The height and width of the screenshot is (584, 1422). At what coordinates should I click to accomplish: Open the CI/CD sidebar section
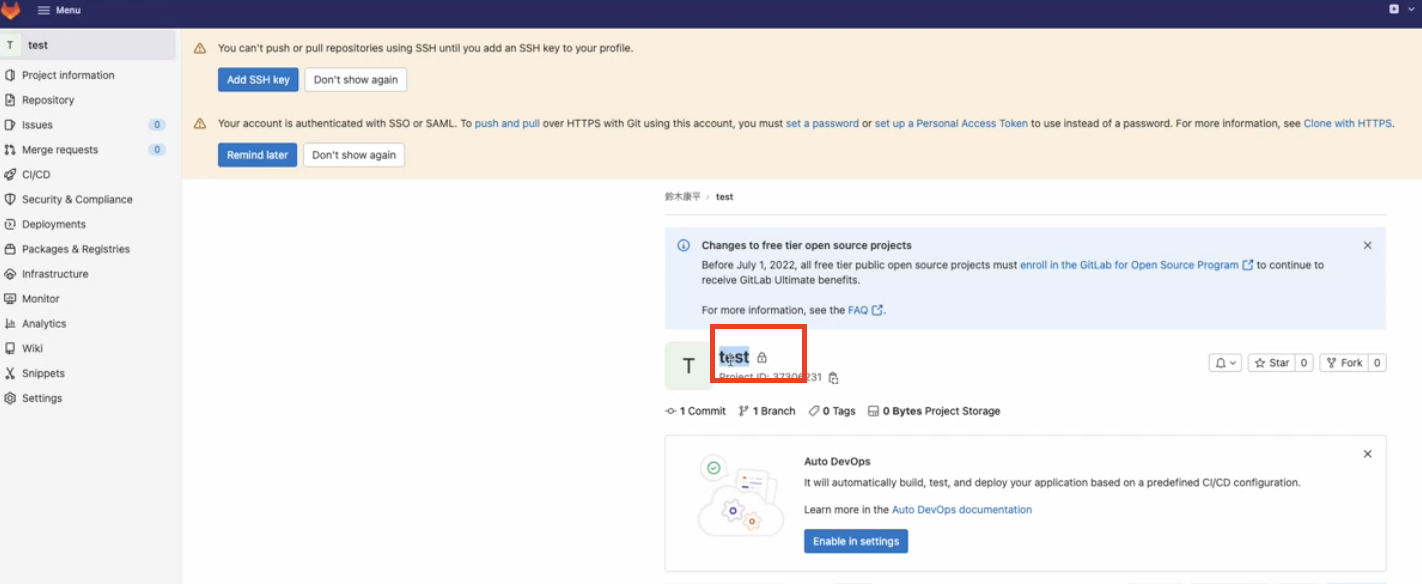tap(36, 174)
